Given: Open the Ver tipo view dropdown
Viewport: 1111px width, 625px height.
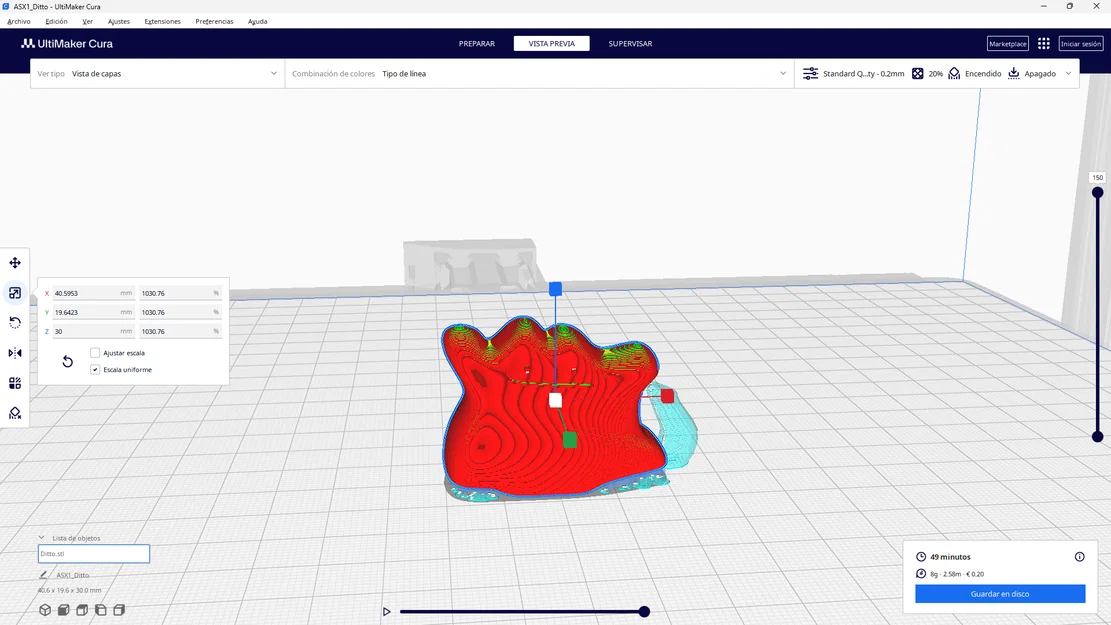Looking at the screenshot, I should coord(160,73).
